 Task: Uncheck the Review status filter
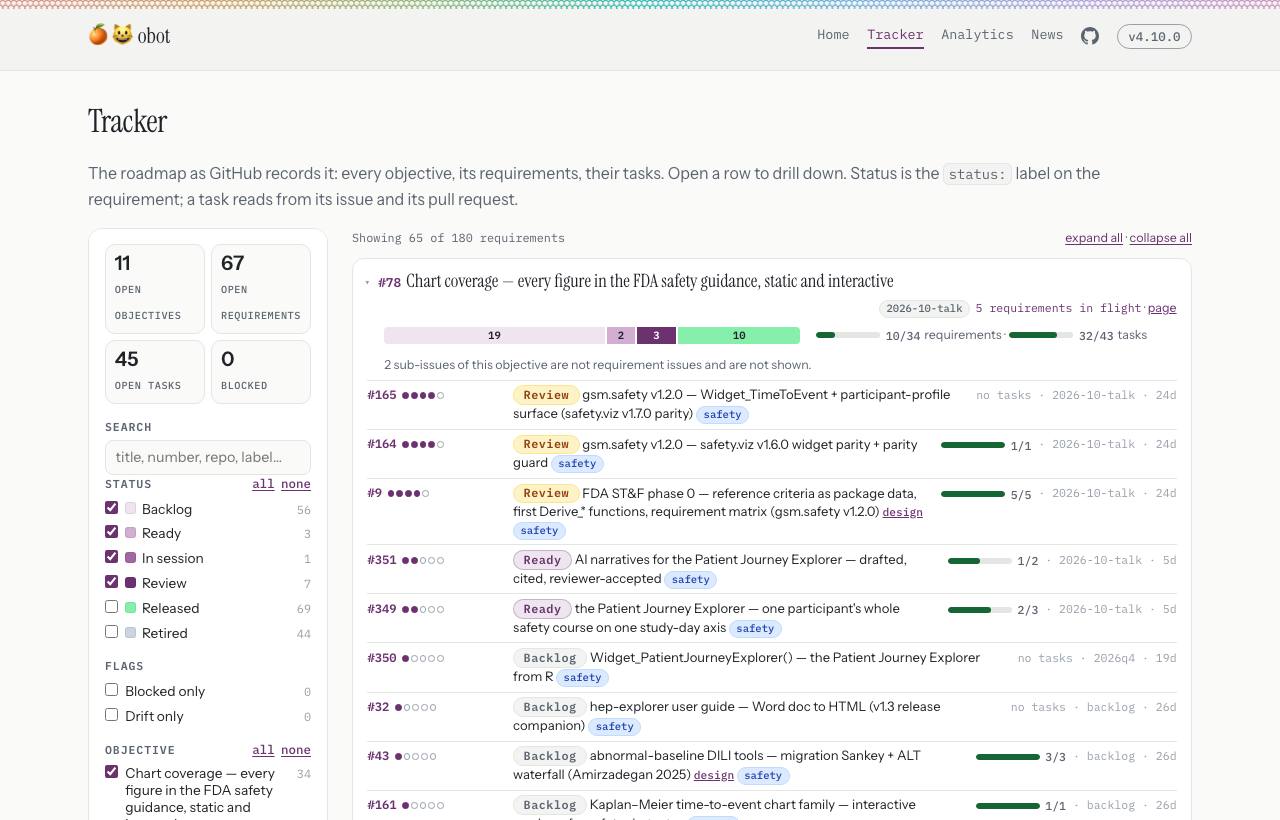111,582
